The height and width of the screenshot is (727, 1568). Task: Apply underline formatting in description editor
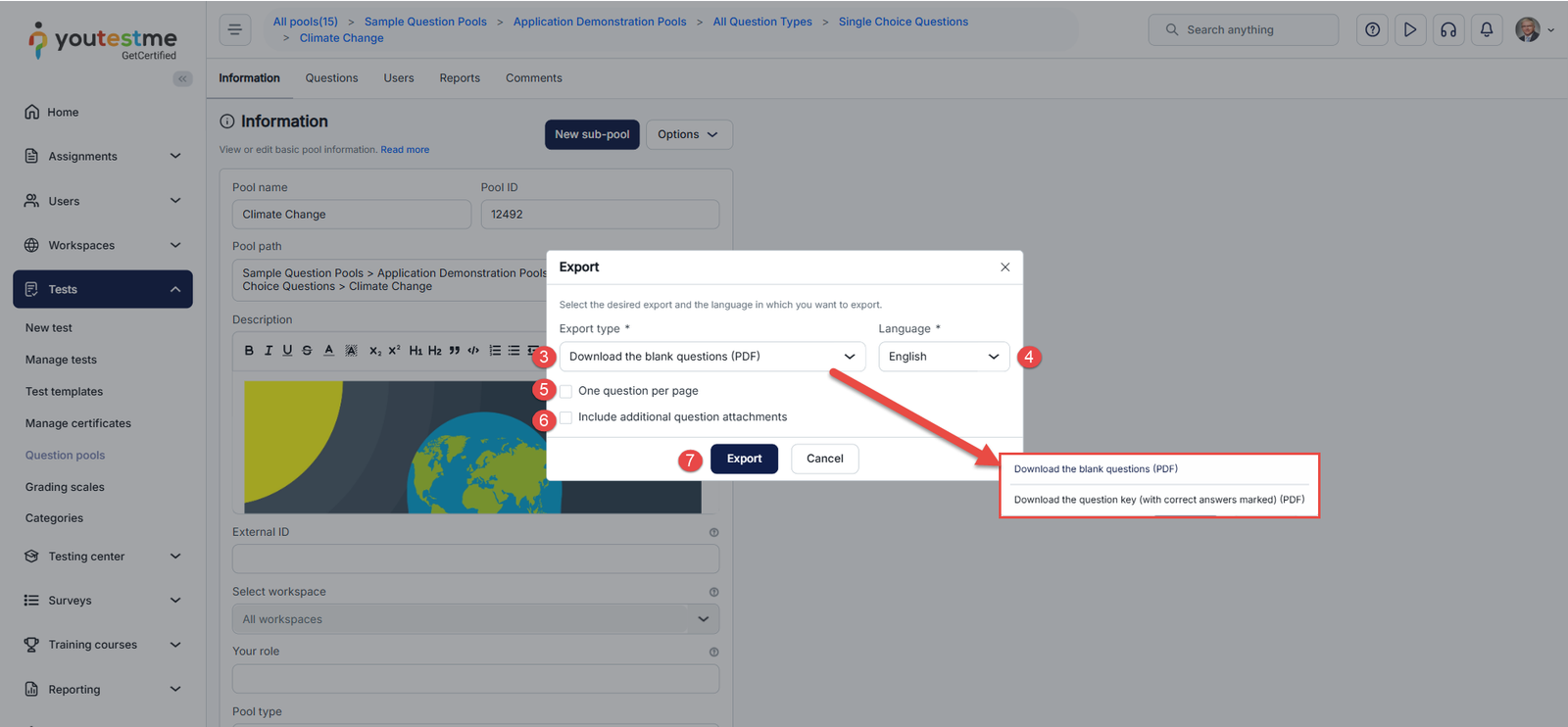pyautogui.click(x=287, y=351)
